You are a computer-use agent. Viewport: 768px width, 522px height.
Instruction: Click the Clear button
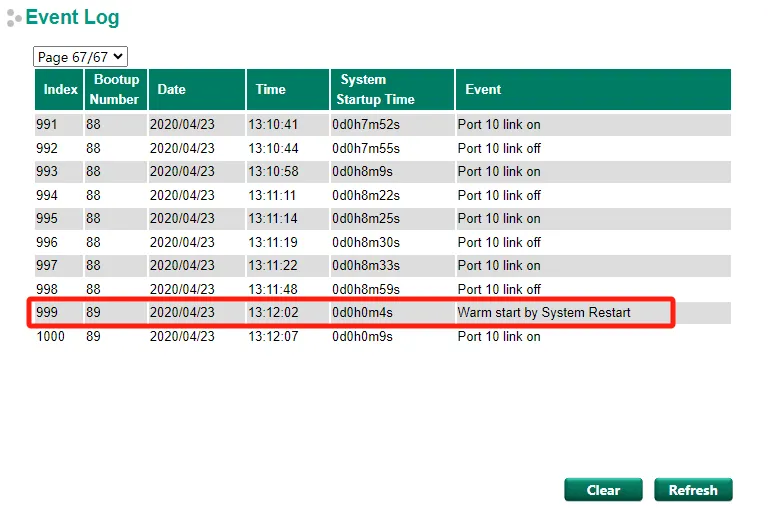603,490
